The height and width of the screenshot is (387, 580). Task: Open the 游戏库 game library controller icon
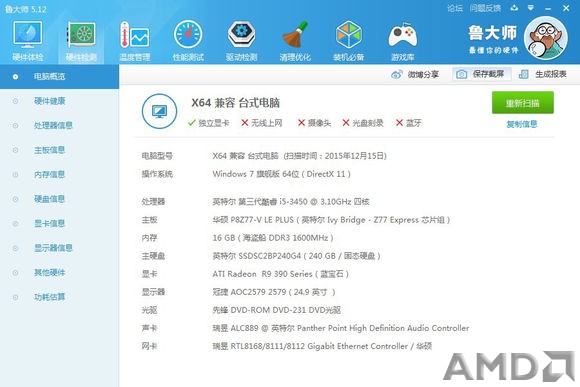pos(402,41)
